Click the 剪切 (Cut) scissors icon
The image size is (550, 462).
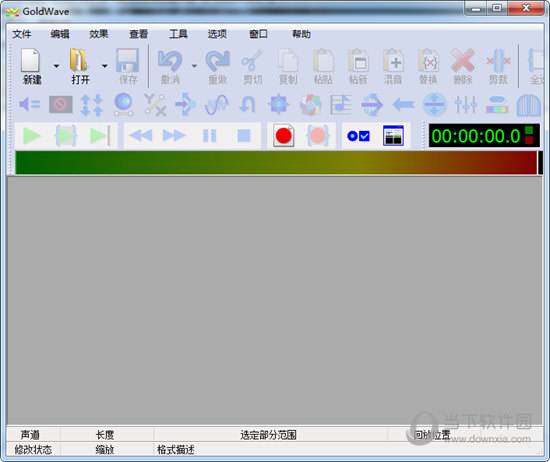252,60
